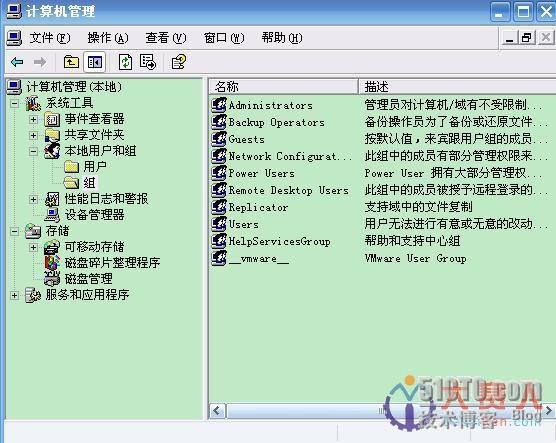This screenshot has width=556, height=443.
Task: Select the 用户 folder in tree
Action: [x=95, y=167]
